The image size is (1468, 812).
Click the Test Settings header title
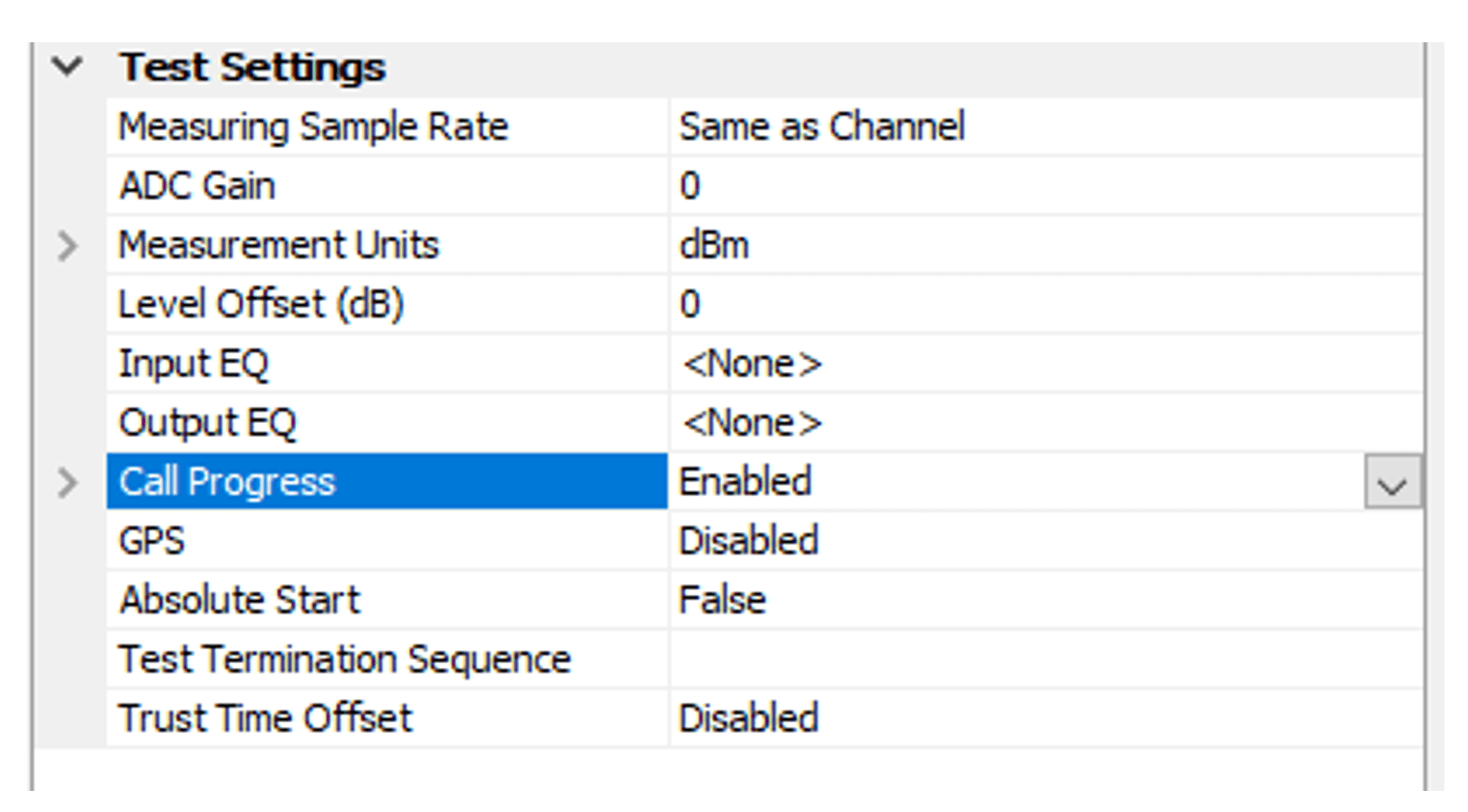point(252,67)
